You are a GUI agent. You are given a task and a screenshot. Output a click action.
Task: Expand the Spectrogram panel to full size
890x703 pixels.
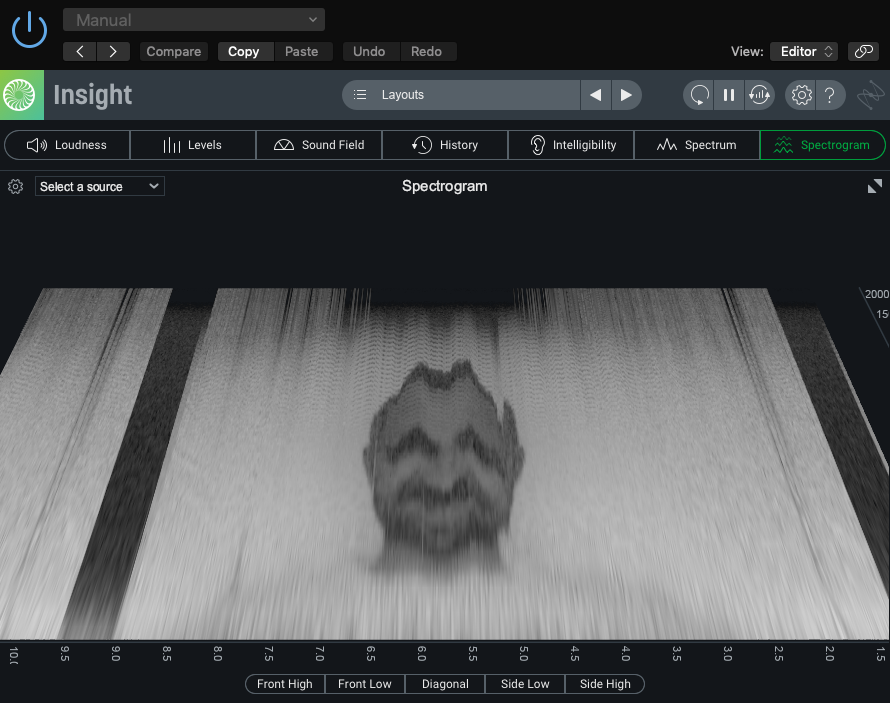(x=874, y=186)
